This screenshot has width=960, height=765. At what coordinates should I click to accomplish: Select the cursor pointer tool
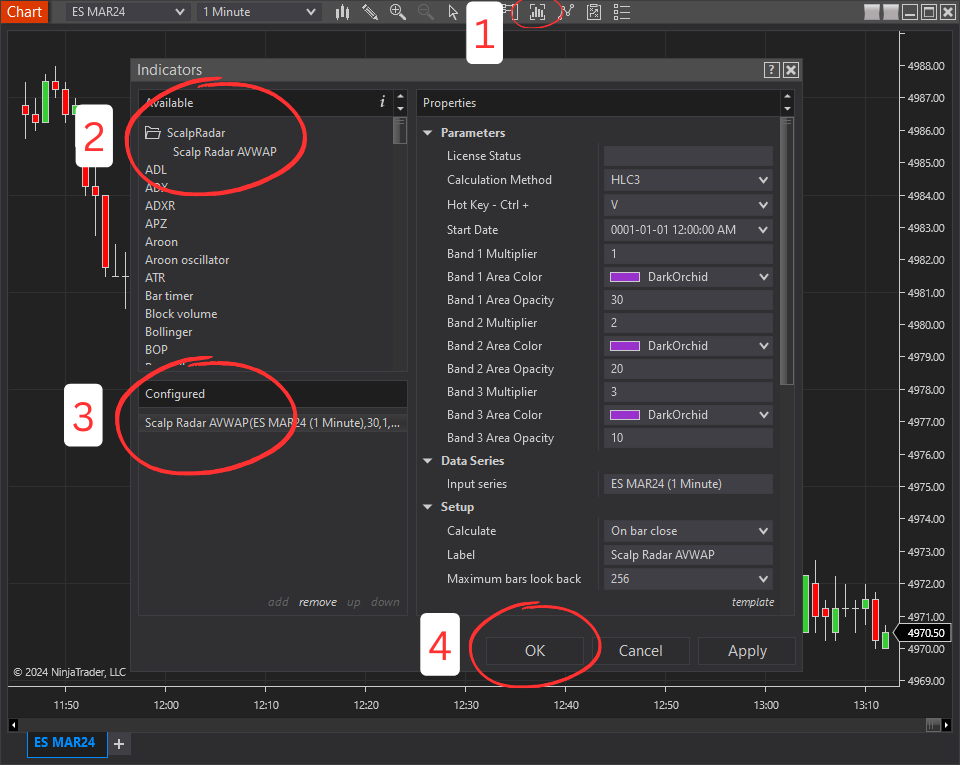pyautogui.click(x=453, y=12)
